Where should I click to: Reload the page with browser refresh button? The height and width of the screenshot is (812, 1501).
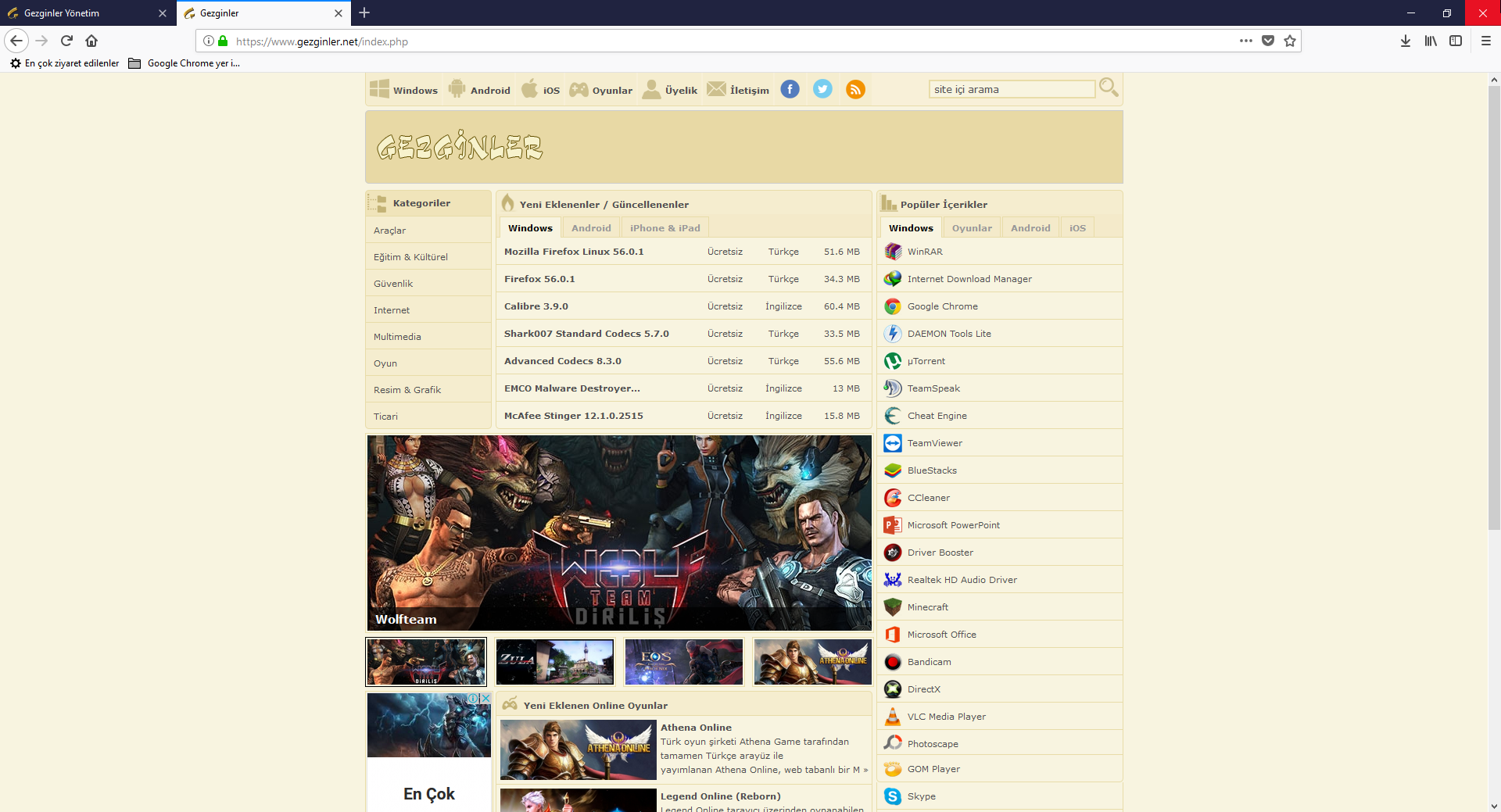[x=66, y=41]
